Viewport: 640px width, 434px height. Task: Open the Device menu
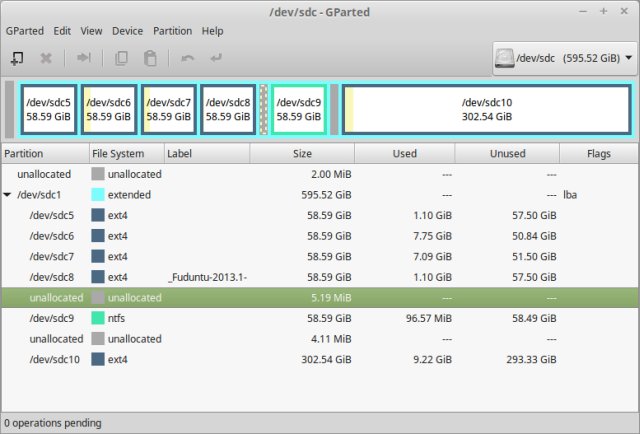tap(127, 31)
